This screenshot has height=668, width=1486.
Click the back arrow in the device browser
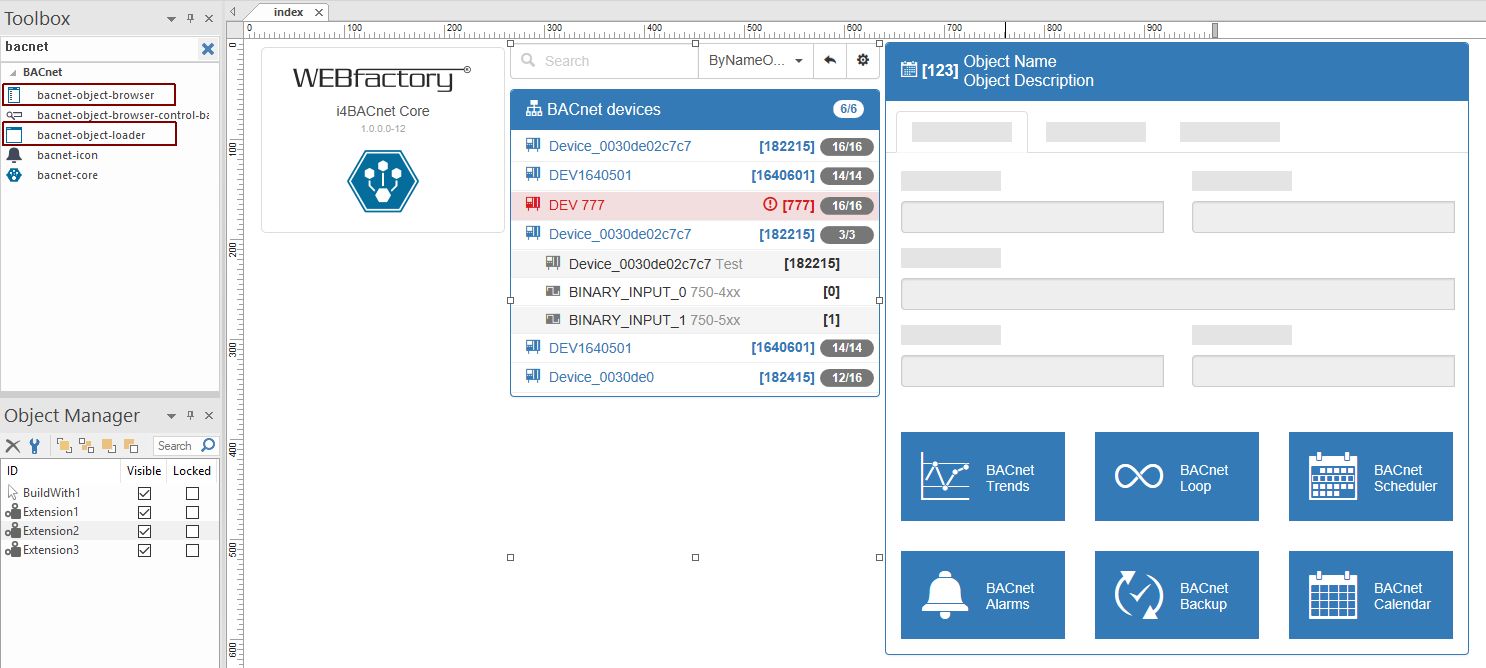point(830,60)
